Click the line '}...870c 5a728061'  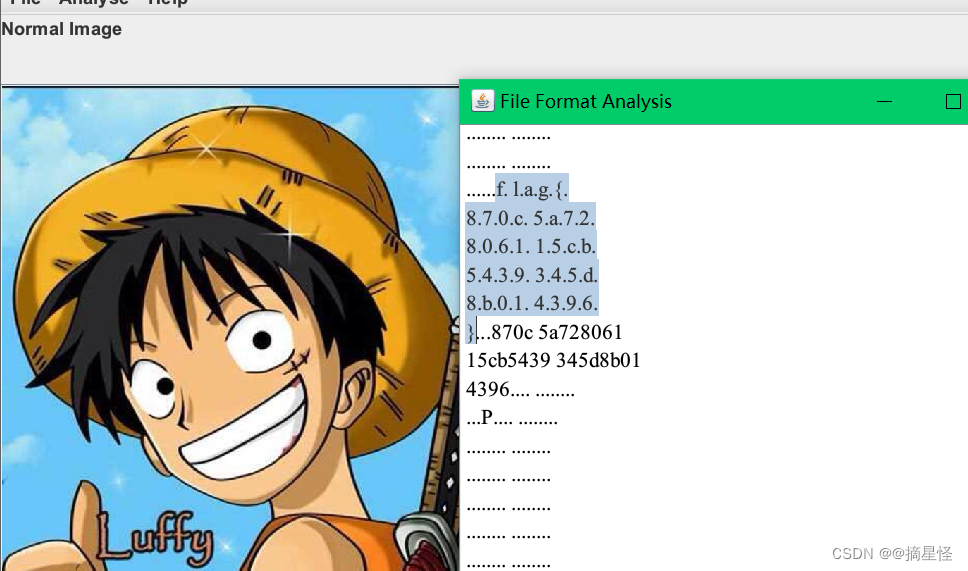[x=544, y=332]
